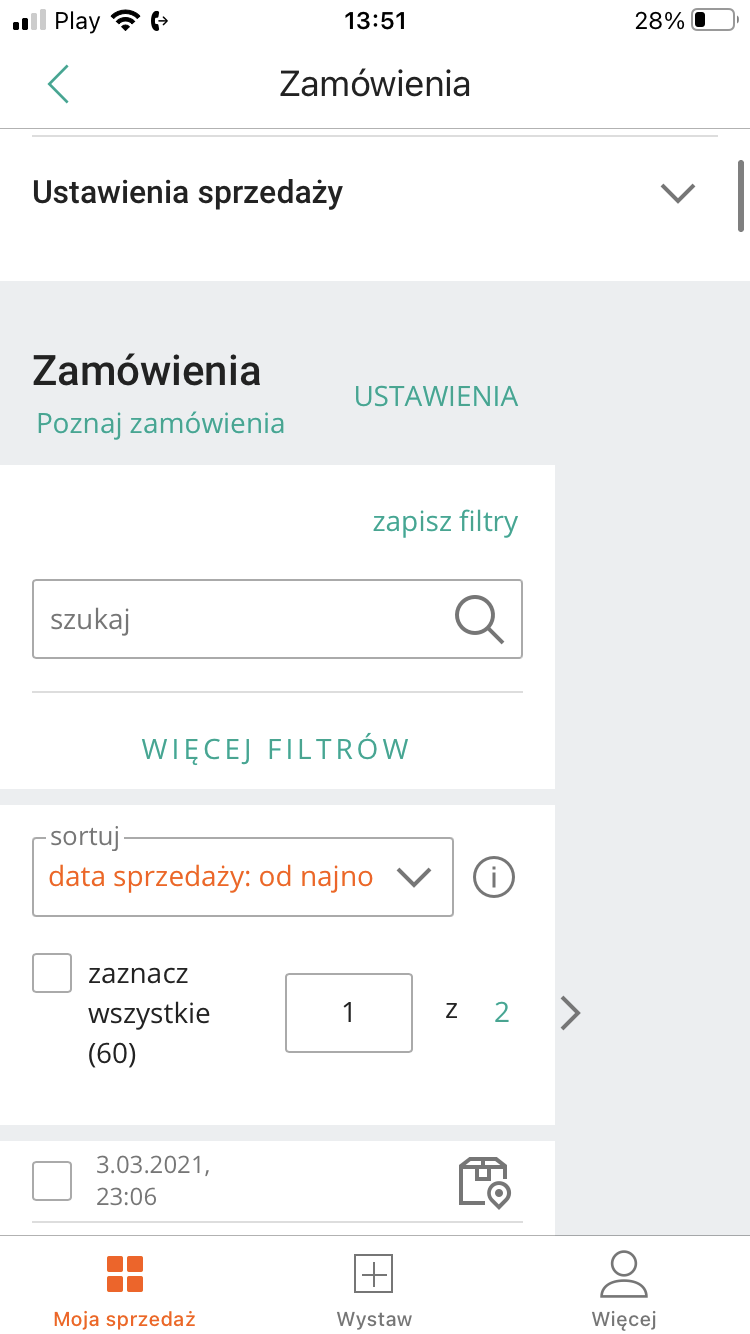Open the sorting info icon
Image resolution: width=750 pixels, height=1334 pixels.
pos(494,878)
